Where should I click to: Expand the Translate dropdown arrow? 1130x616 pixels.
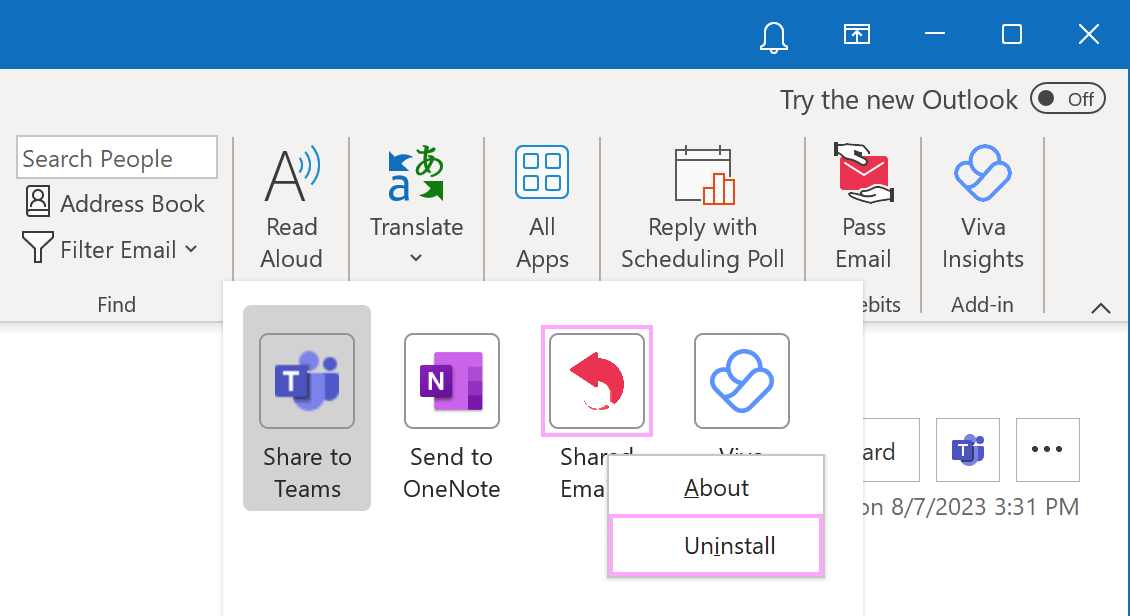[416, 257]
